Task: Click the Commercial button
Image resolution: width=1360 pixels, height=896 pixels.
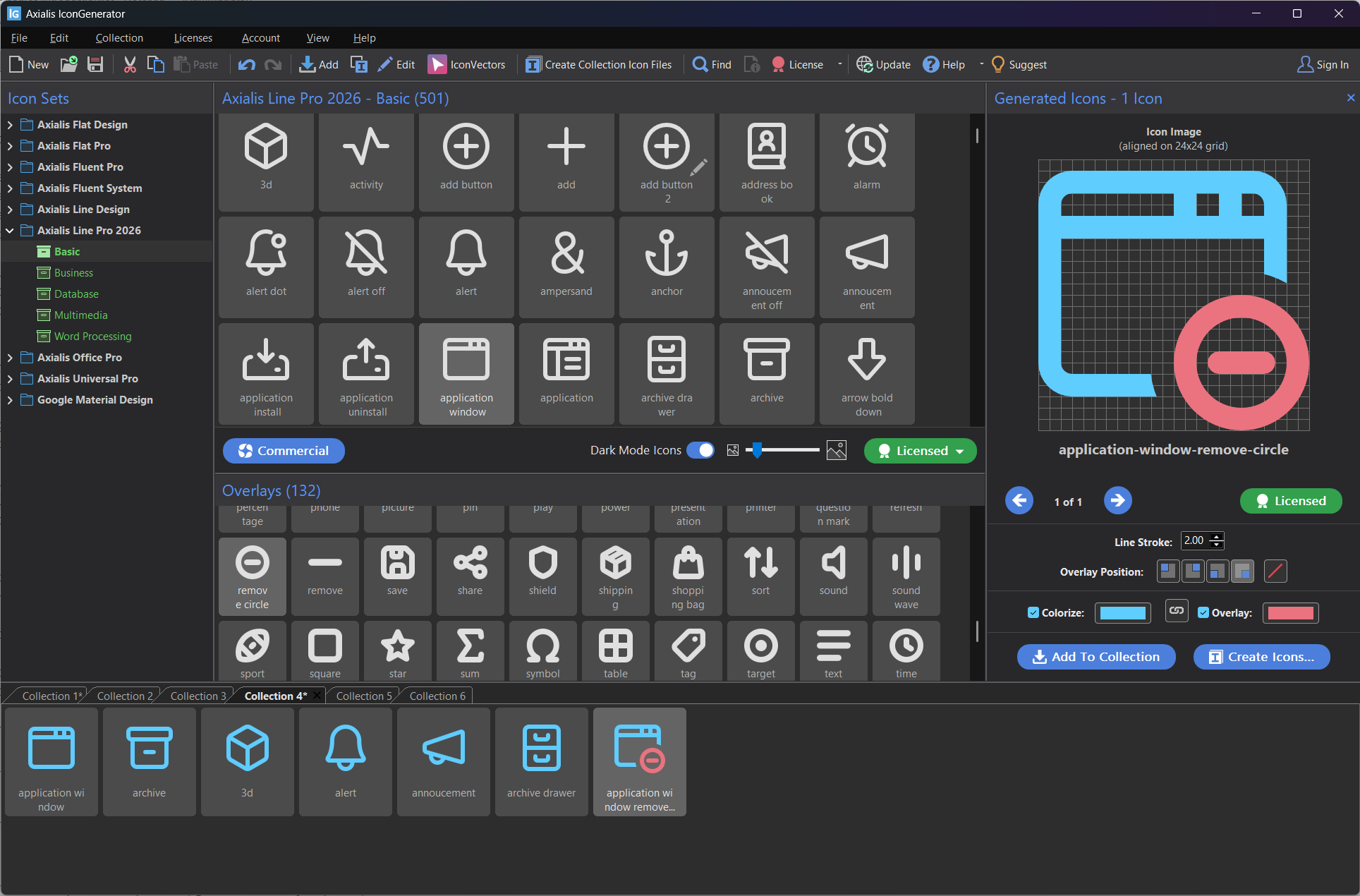Action: click(x=284, y=451)
